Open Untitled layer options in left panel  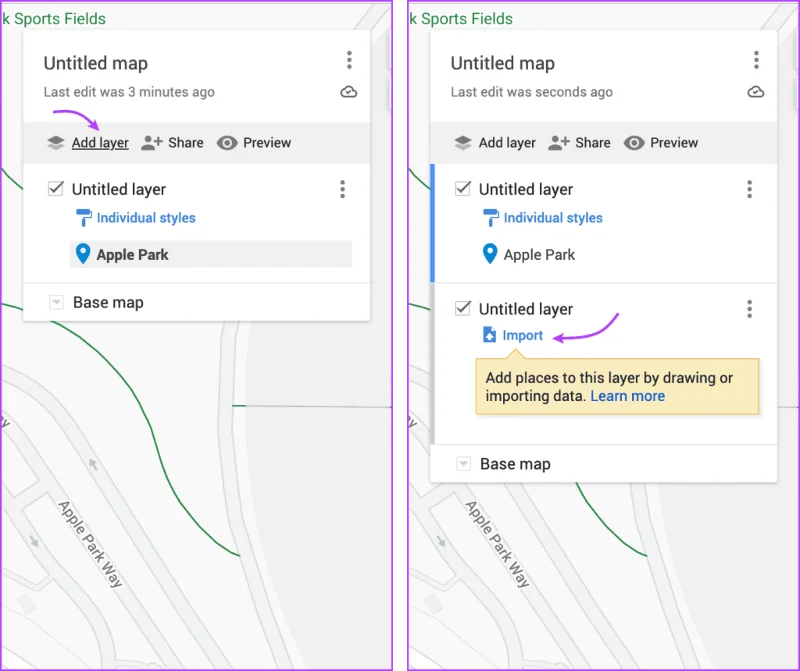343,189
